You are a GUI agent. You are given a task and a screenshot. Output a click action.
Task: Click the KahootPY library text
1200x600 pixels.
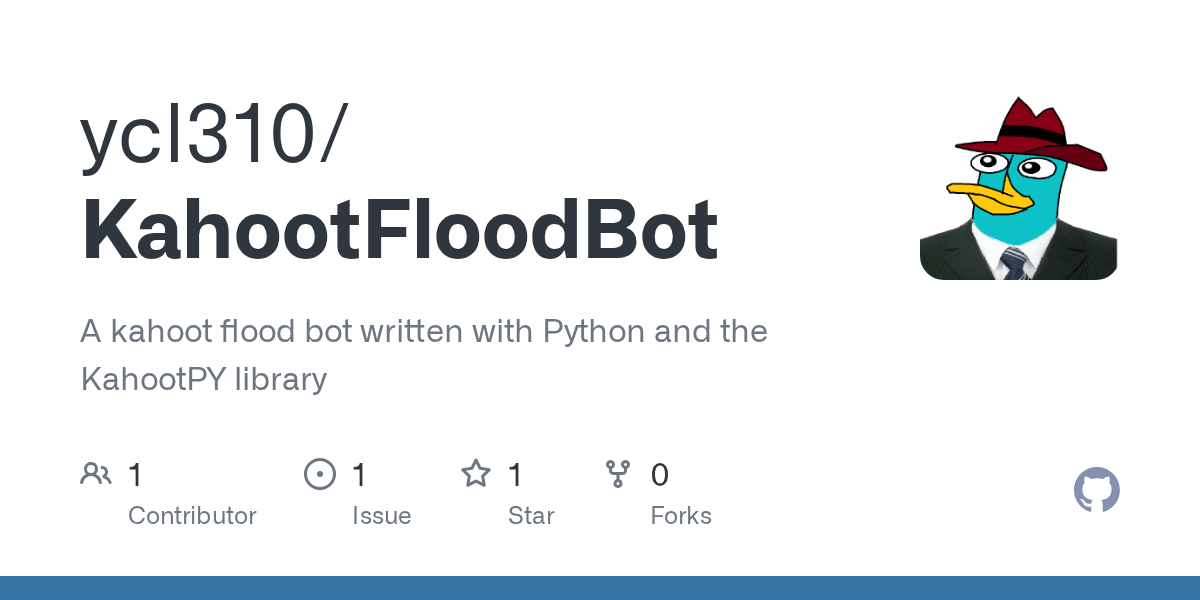coord(203,379)
